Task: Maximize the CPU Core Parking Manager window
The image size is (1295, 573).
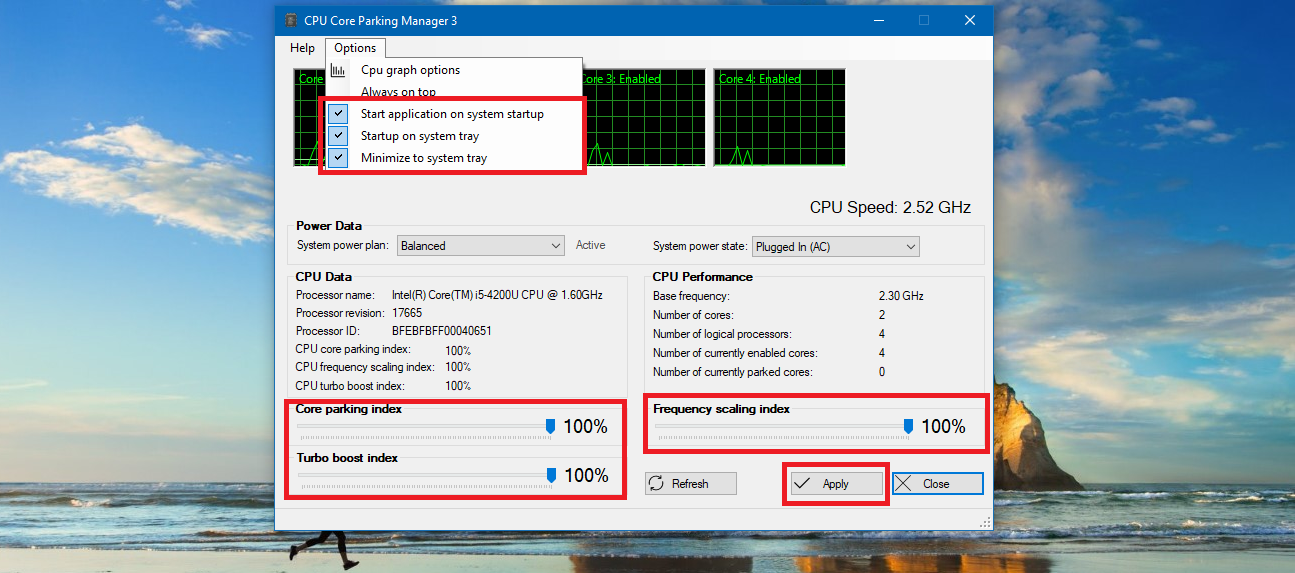Action: pos(924,21)
